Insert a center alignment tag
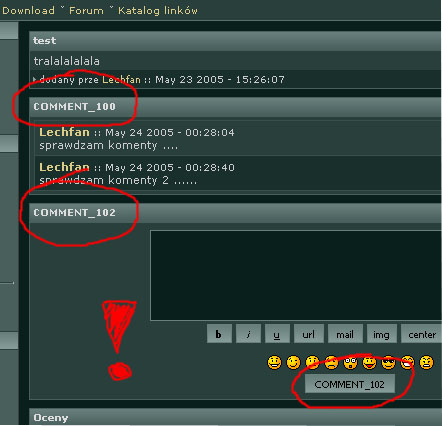Screen dimensions: 442x426 tap(421, 334)
